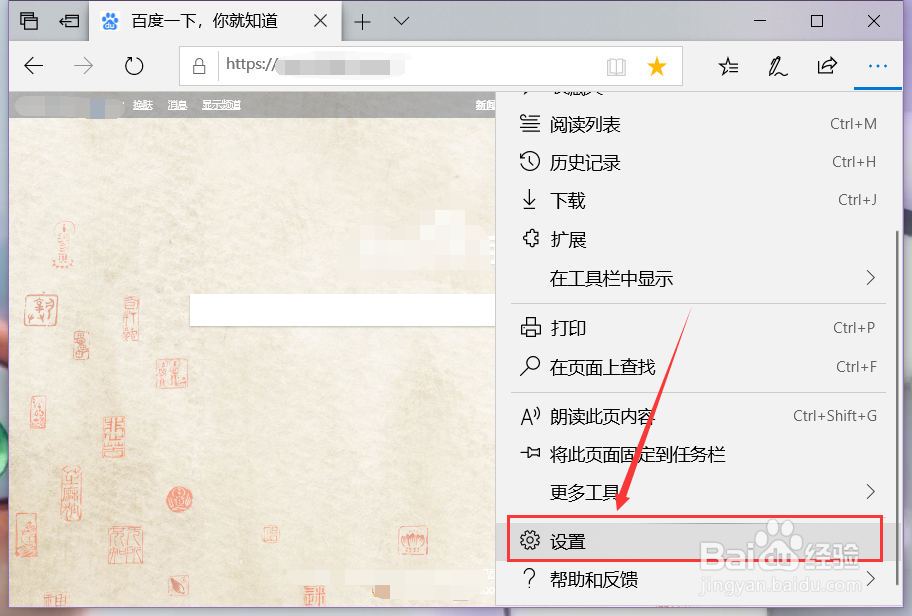Click the site lock icon
Screen dimensions: 912x616
199,66
